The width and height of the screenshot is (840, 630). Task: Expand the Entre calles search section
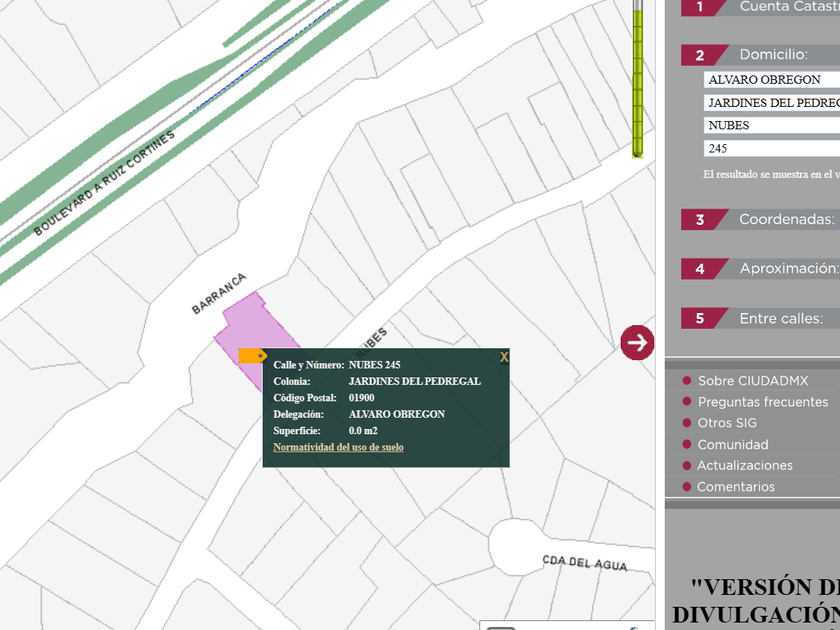click(760, 319)
